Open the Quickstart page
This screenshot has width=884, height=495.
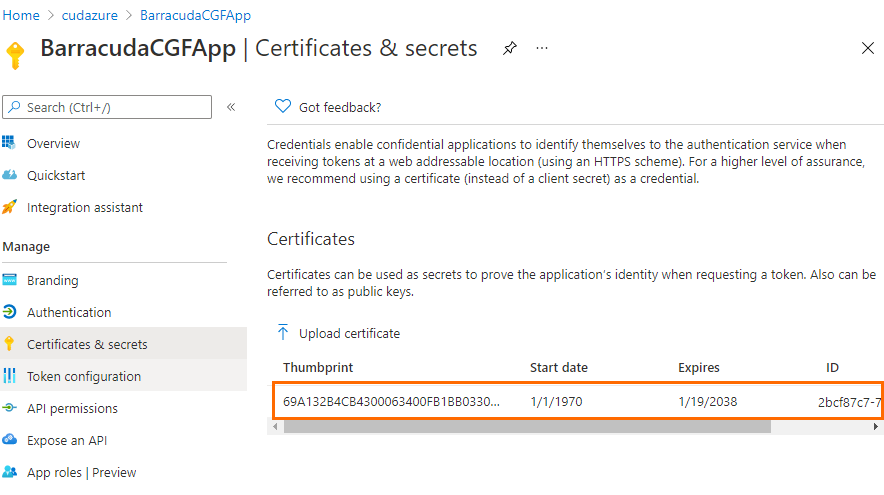[x=56, y=175]
